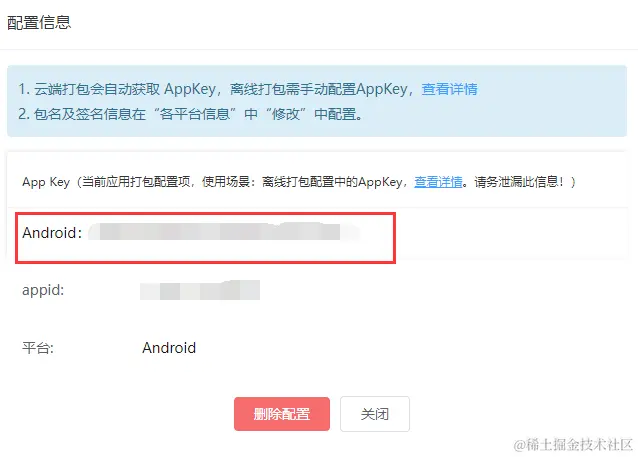Click the Android: label in red box
638x457 pixels.
pyautogui.click(x=52, y=233)
